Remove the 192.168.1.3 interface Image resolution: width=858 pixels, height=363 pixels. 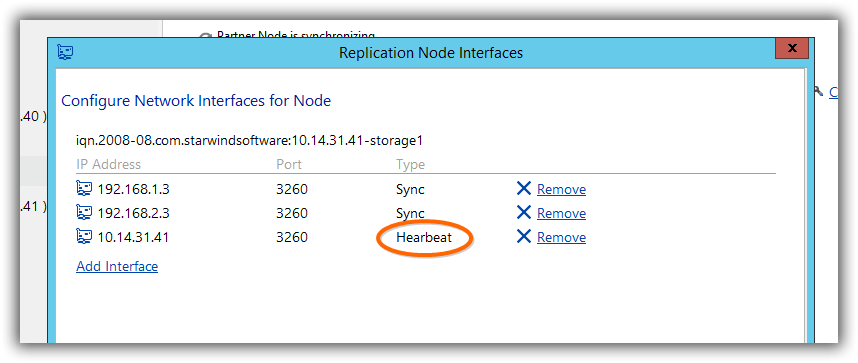click(561, 189)
